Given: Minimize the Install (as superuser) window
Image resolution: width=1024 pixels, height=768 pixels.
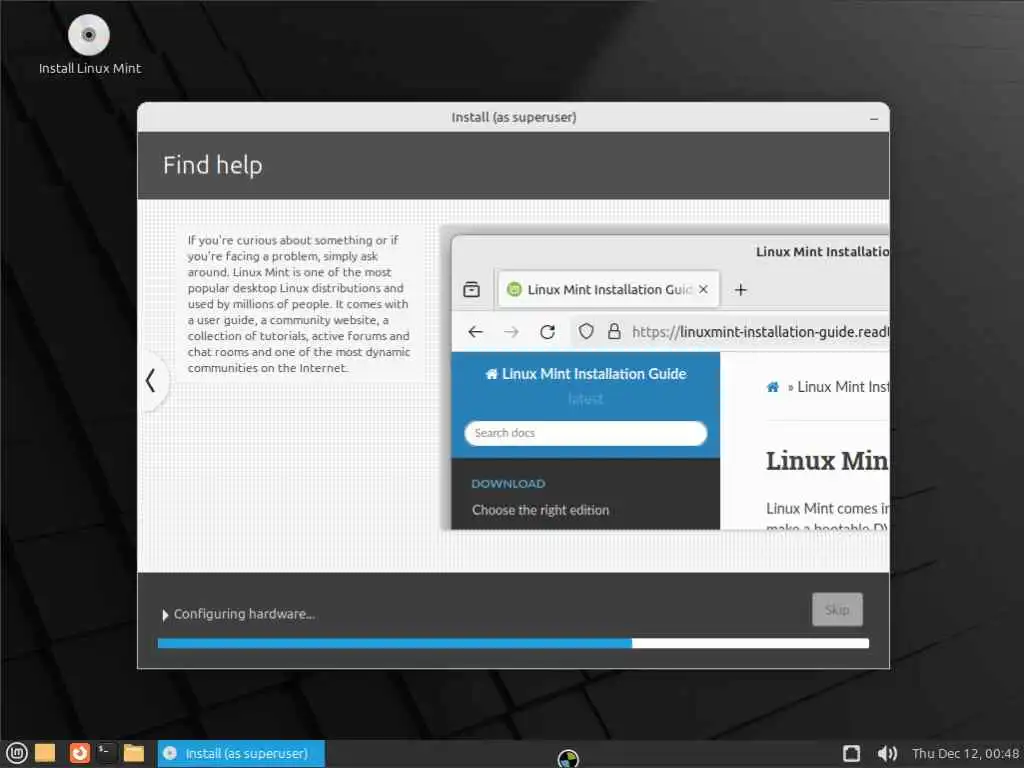Looking at the screenshot, I should tap(874, 118).
